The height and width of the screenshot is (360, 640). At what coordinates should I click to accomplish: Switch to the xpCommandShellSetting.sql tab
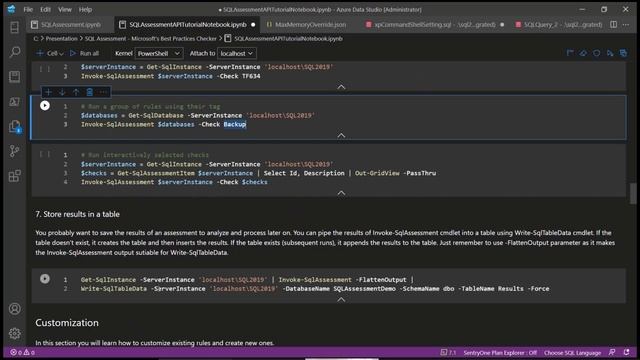(x=435, y=24)
